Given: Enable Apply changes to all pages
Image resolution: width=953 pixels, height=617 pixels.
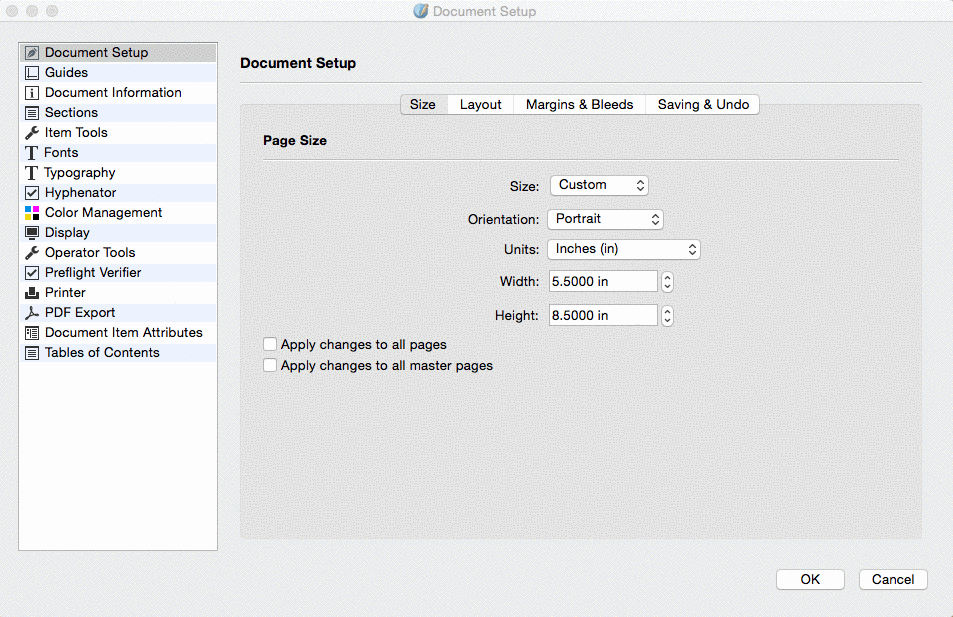Looking at the screenshot, I should point(270,344).
